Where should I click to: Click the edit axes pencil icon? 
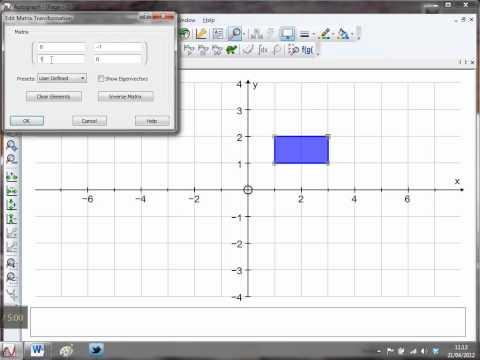201,33
